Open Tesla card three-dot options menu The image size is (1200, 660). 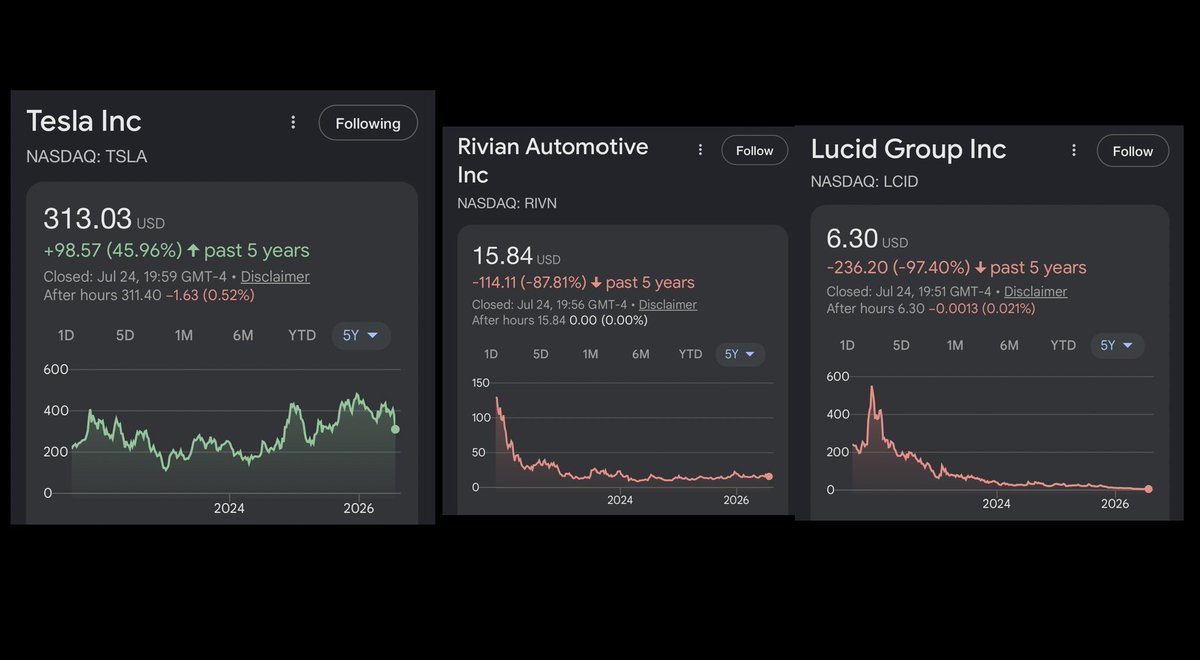tap(293, 122)
